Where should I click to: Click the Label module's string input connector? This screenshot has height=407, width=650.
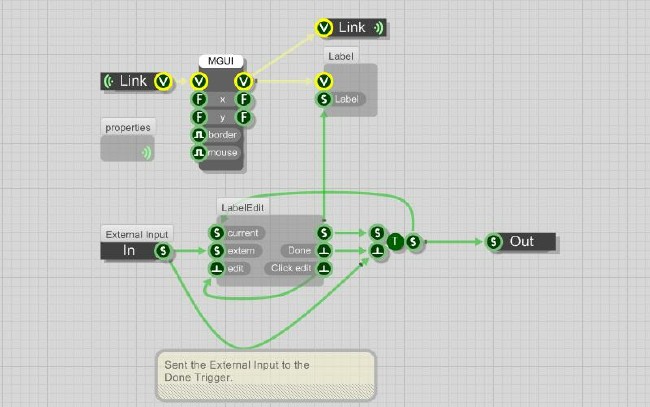(x=324, y=99)
